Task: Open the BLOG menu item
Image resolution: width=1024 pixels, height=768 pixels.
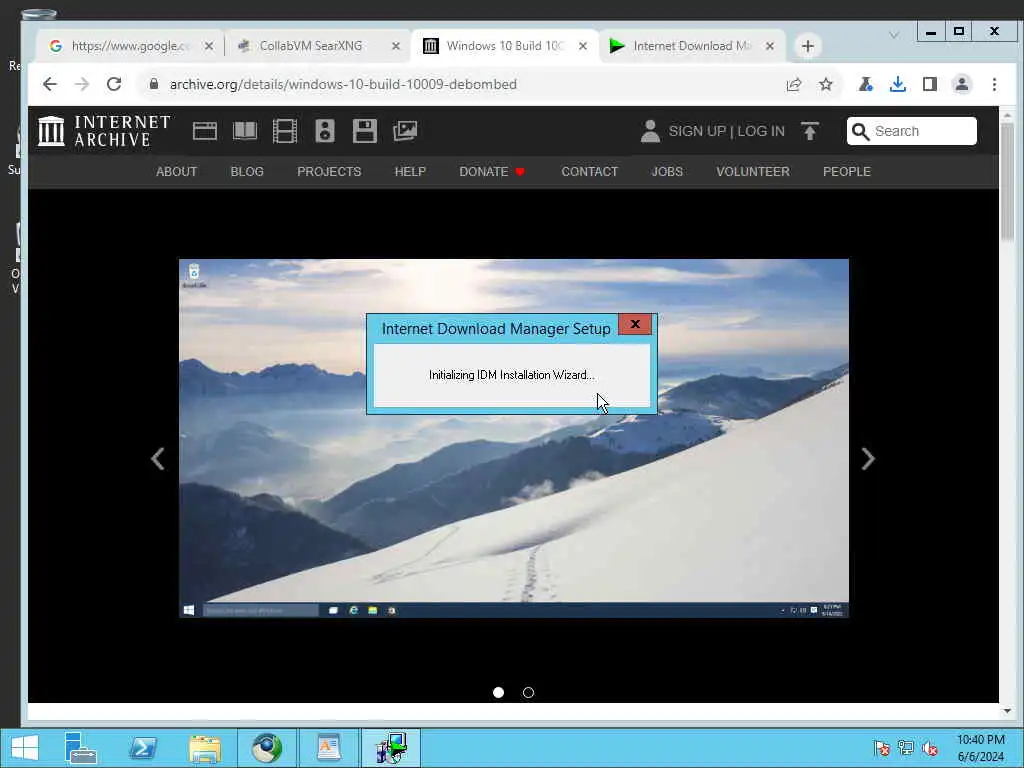Action: pyautogui.click(x=247, y=172)
